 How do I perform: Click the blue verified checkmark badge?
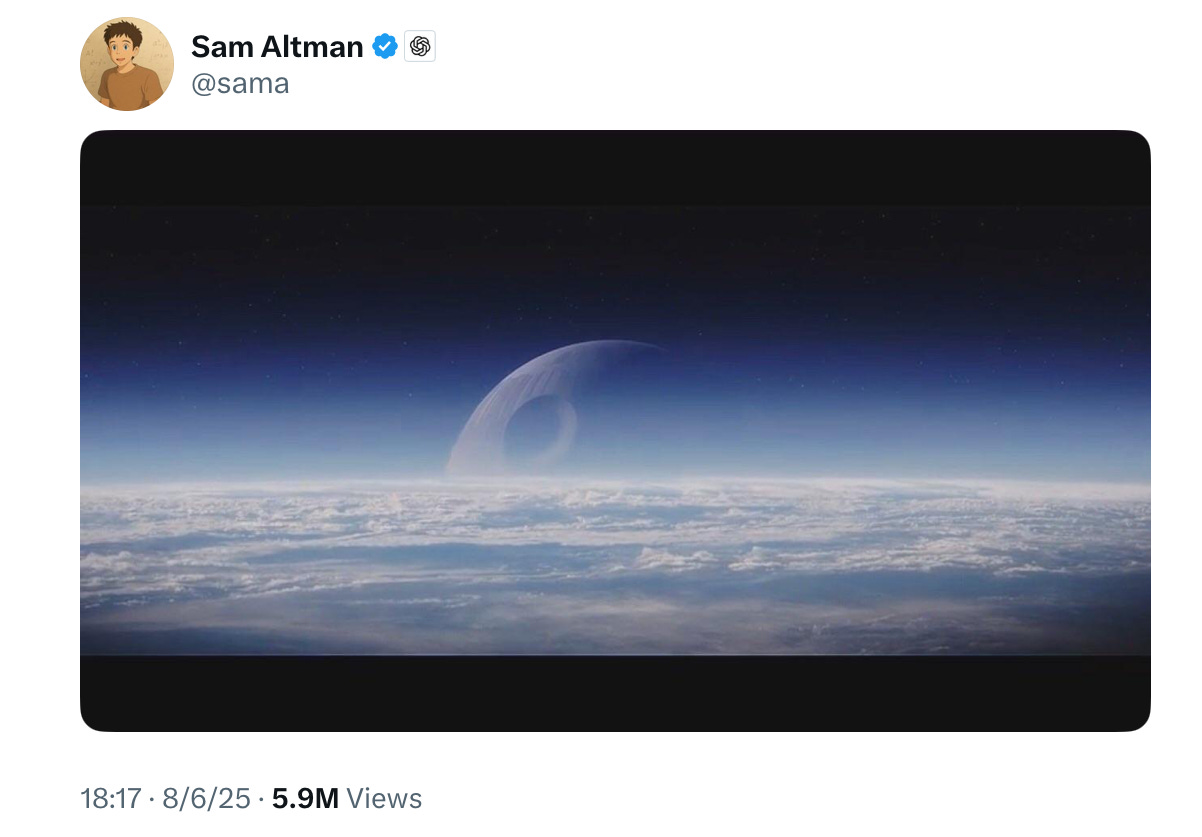tap(385, 46)
